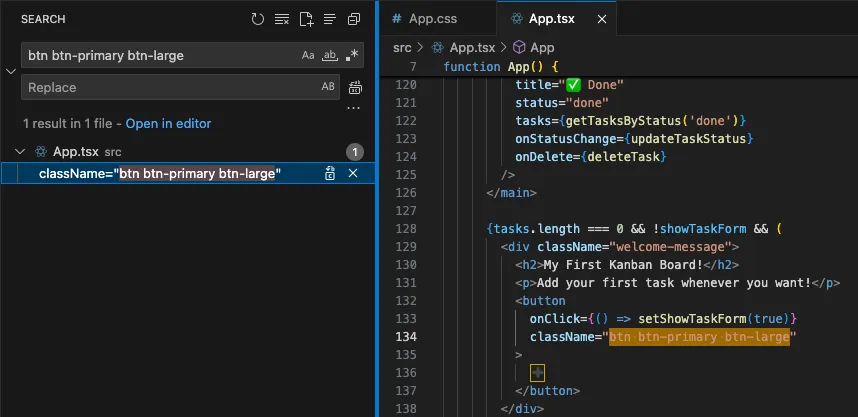Enable Match Whole Word

coord(329,56)
